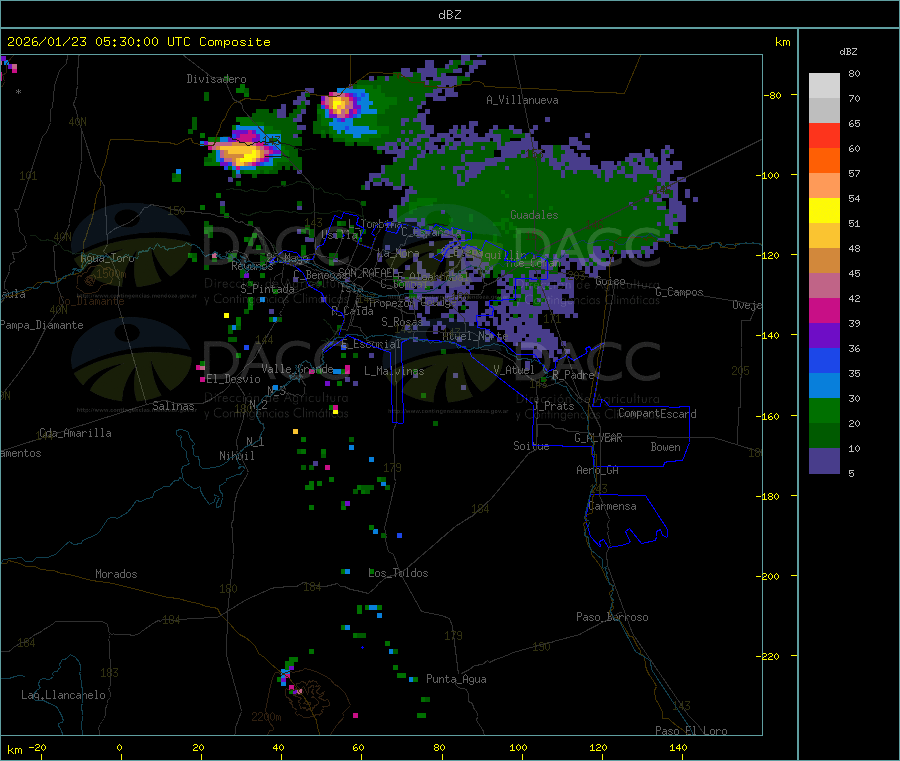Image resolution: width=900 pixels, height=761 pixels.
Task: Click the strong storm cell core near Divisadero
Action: pos(244,152)
